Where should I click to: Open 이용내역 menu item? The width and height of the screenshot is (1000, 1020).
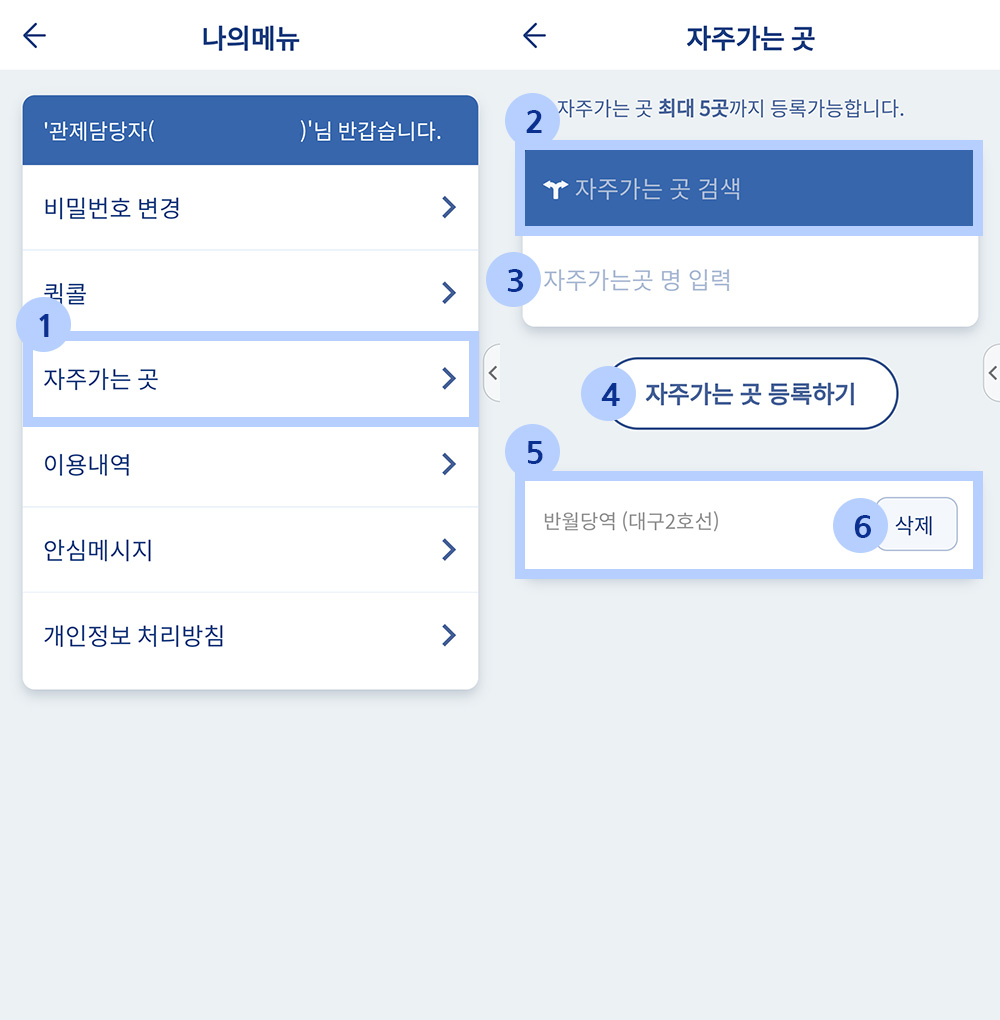tap(250, 464)
